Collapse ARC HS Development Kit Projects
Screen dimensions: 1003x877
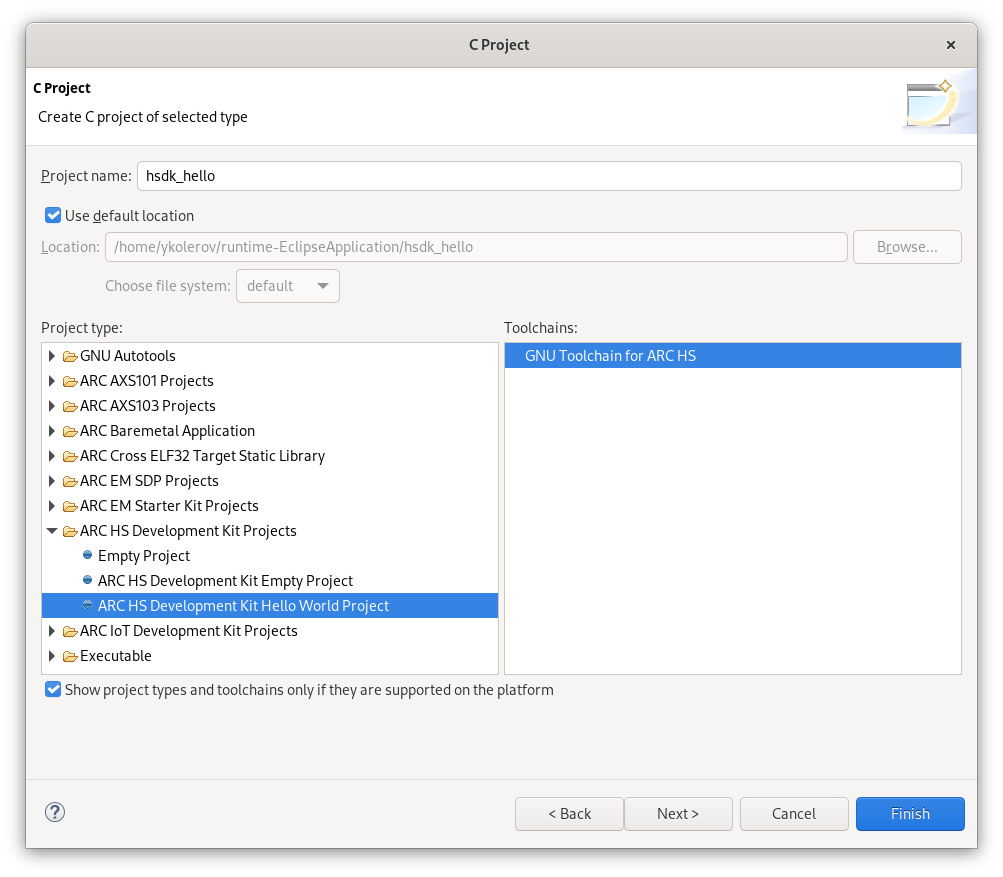[51, 530]
